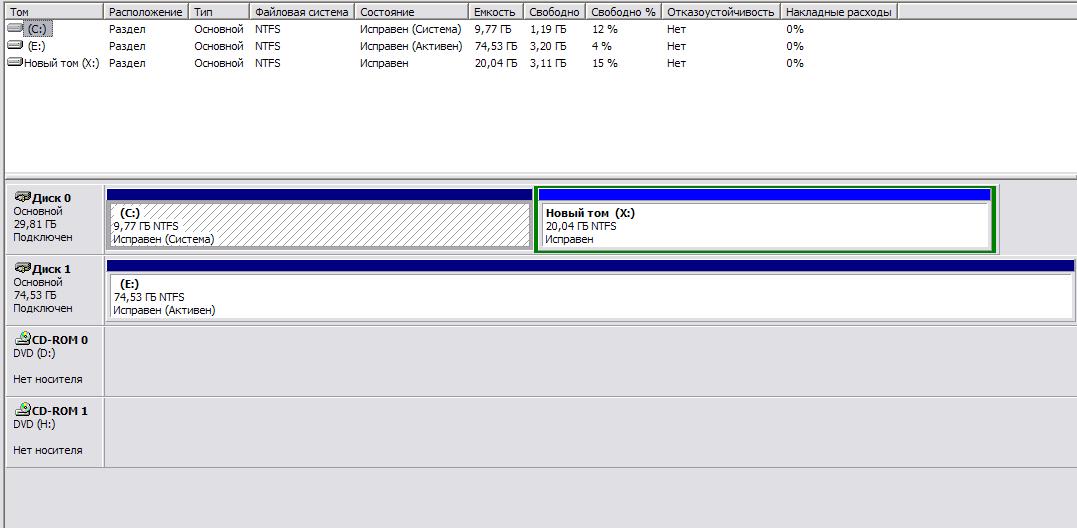
Task: Sort by the Файловая система column header
Action: point(302,12)
